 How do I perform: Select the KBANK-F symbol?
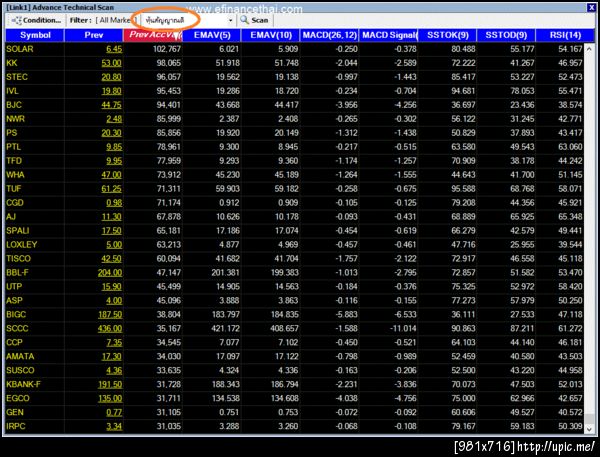tap(23, 384)
